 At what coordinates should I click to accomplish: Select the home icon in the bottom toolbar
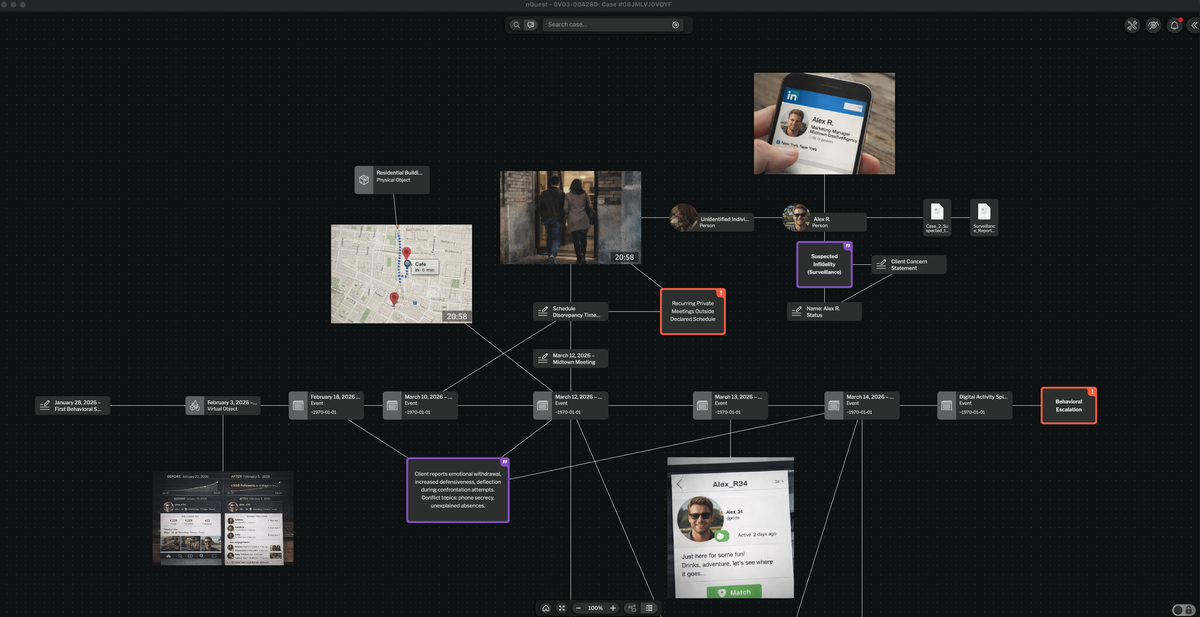[545, 607]
